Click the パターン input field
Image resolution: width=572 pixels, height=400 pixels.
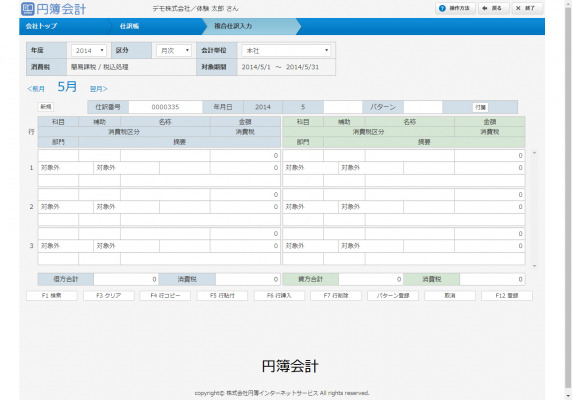coord(423,107)
